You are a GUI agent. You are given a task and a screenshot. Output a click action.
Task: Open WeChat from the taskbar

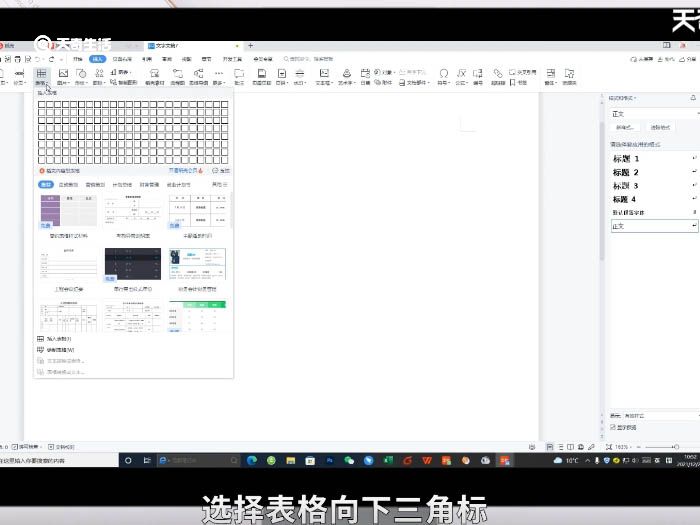click(349, 460)
